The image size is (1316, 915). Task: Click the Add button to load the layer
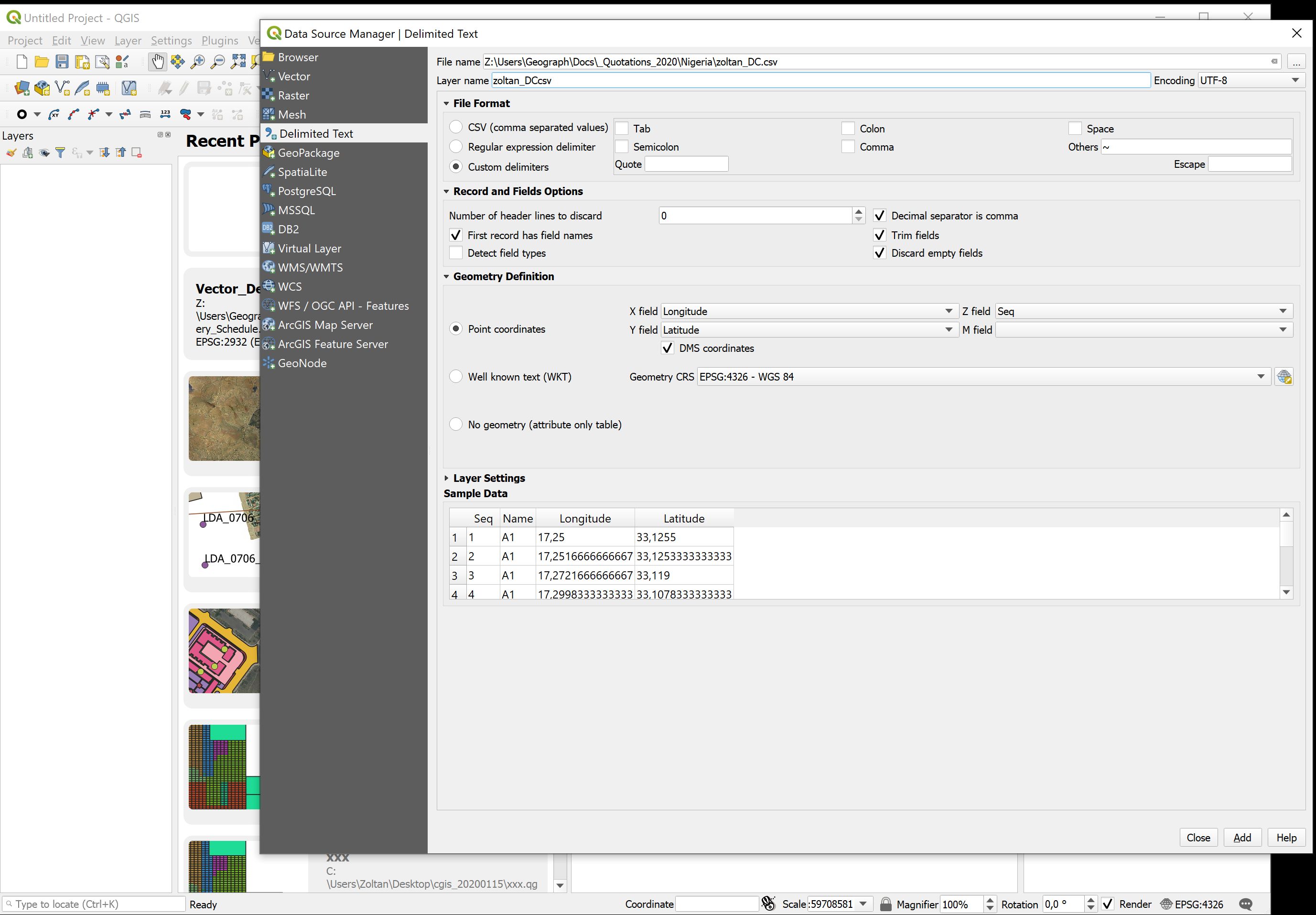click(1241, 837)
